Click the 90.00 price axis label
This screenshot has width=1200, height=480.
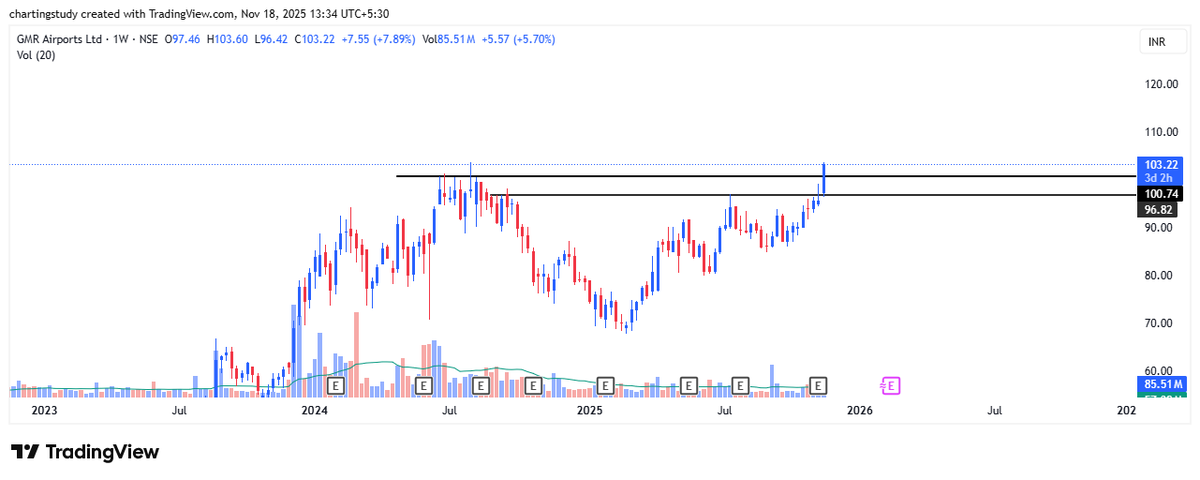tap(1158, 228)
